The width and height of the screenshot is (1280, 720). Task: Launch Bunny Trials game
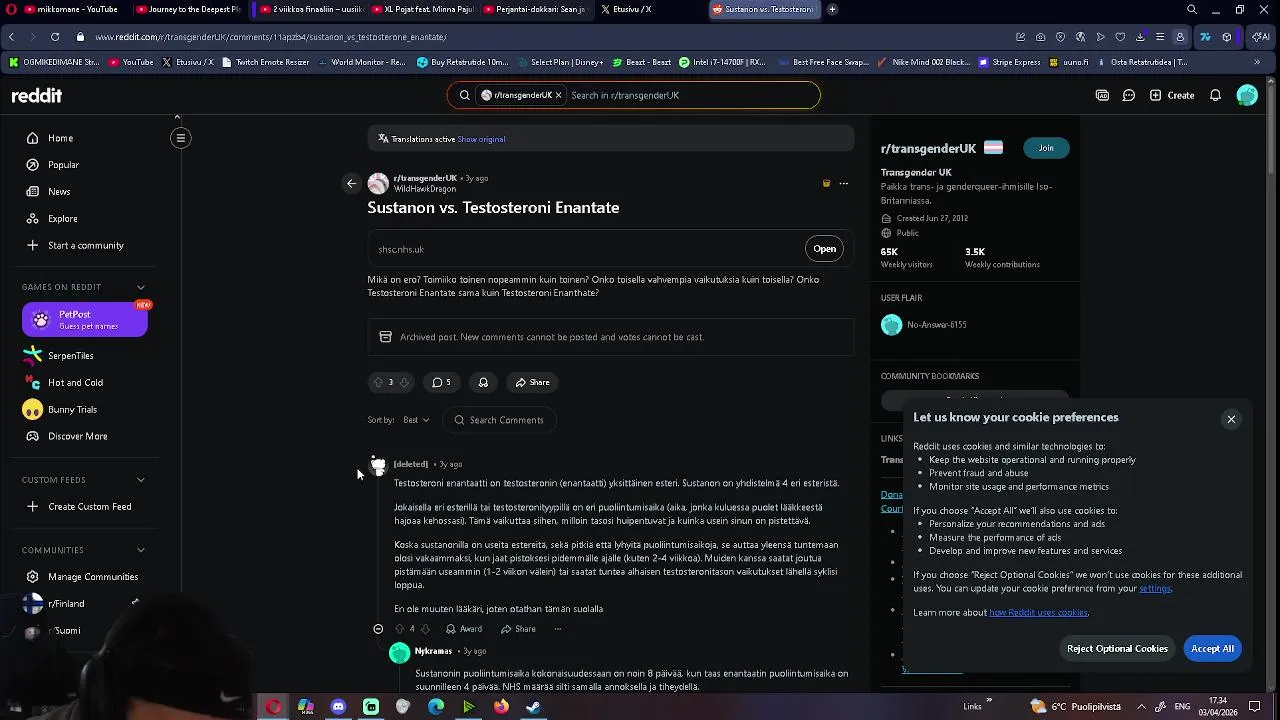point(72,410)
